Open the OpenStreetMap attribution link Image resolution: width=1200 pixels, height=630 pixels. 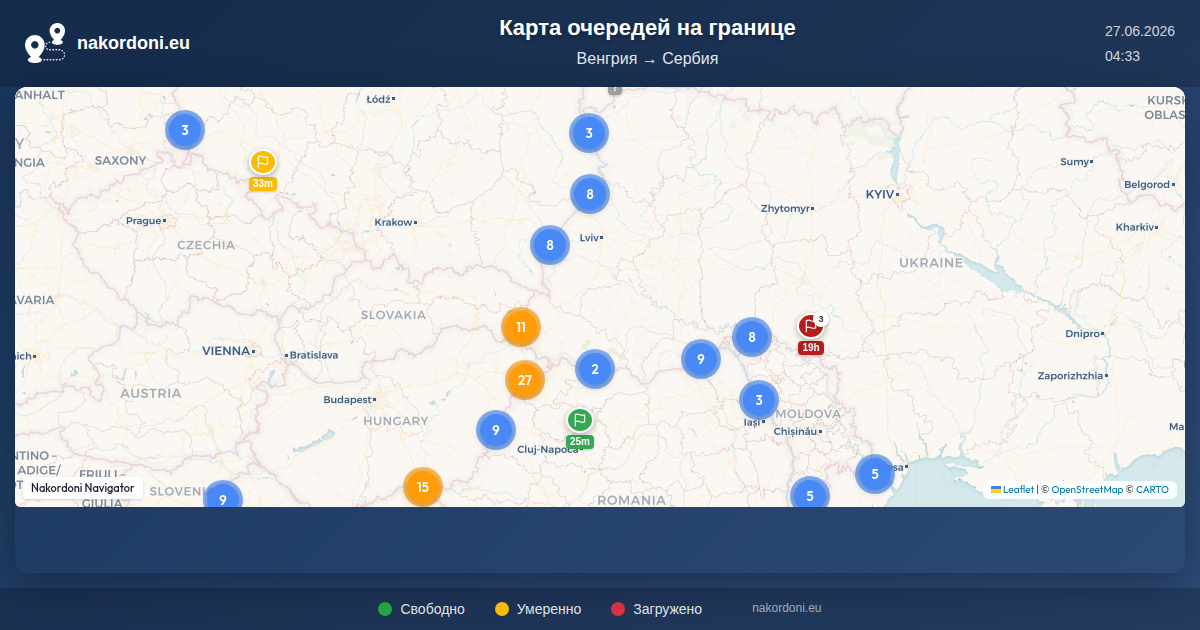pyautogui.click(x=1087, y=490)
